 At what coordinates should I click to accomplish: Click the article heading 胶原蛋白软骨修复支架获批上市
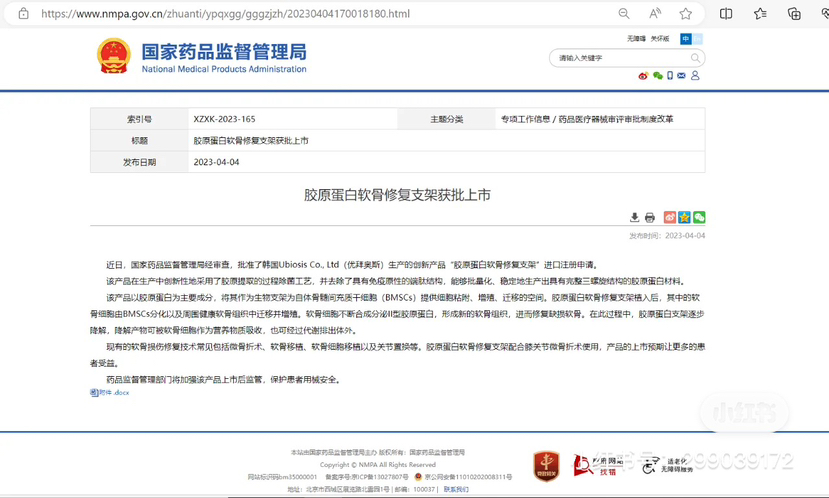397,195
